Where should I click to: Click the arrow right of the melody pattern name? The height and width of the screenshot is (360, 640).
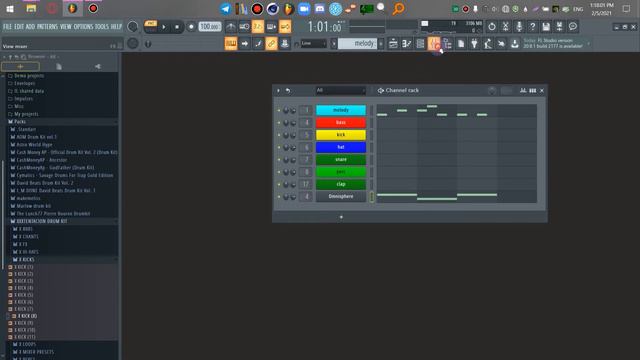381,43
